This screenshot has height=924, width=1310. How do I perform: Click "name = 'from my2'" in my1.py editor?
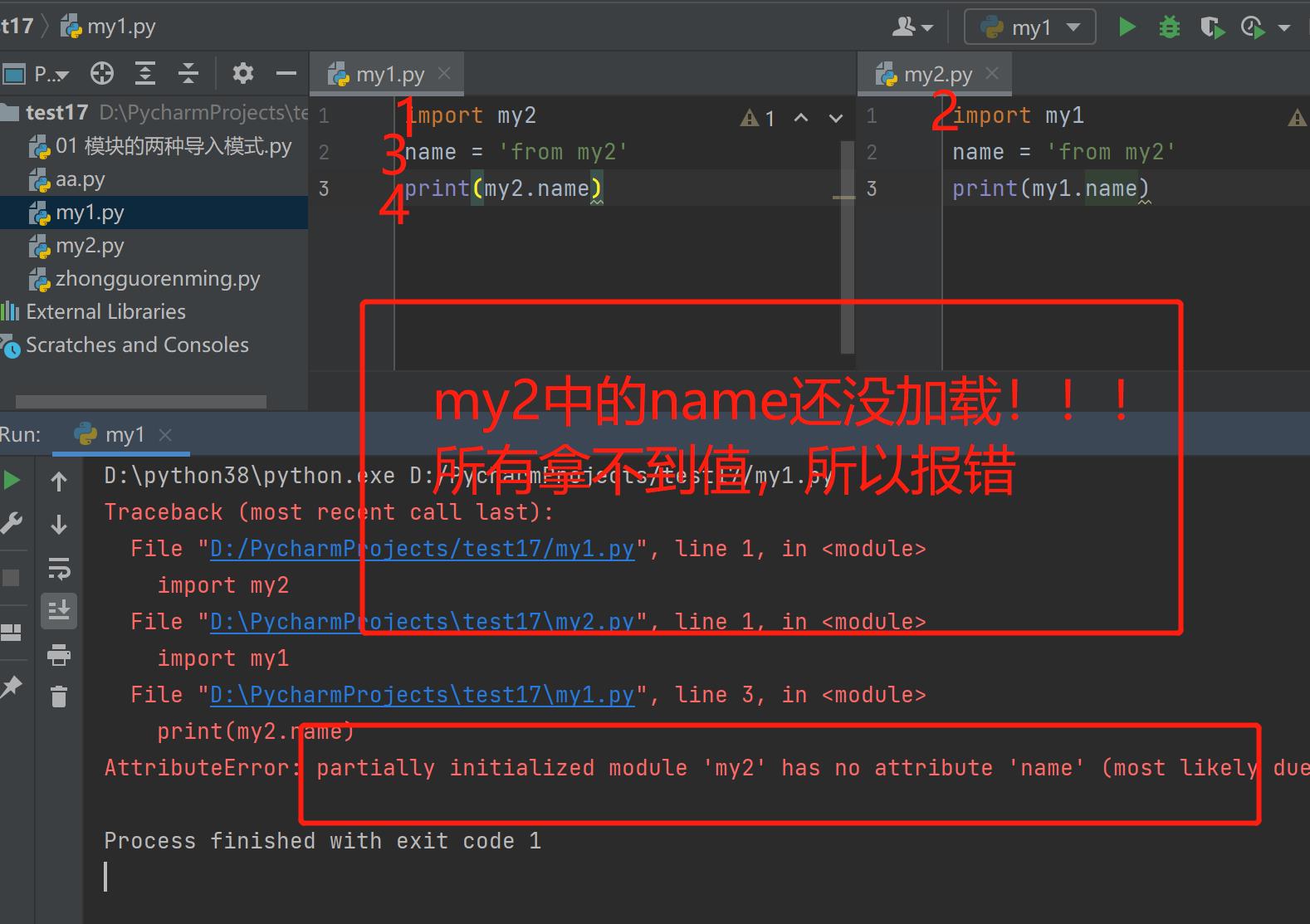pyautogui.click(x=516, y=152)
